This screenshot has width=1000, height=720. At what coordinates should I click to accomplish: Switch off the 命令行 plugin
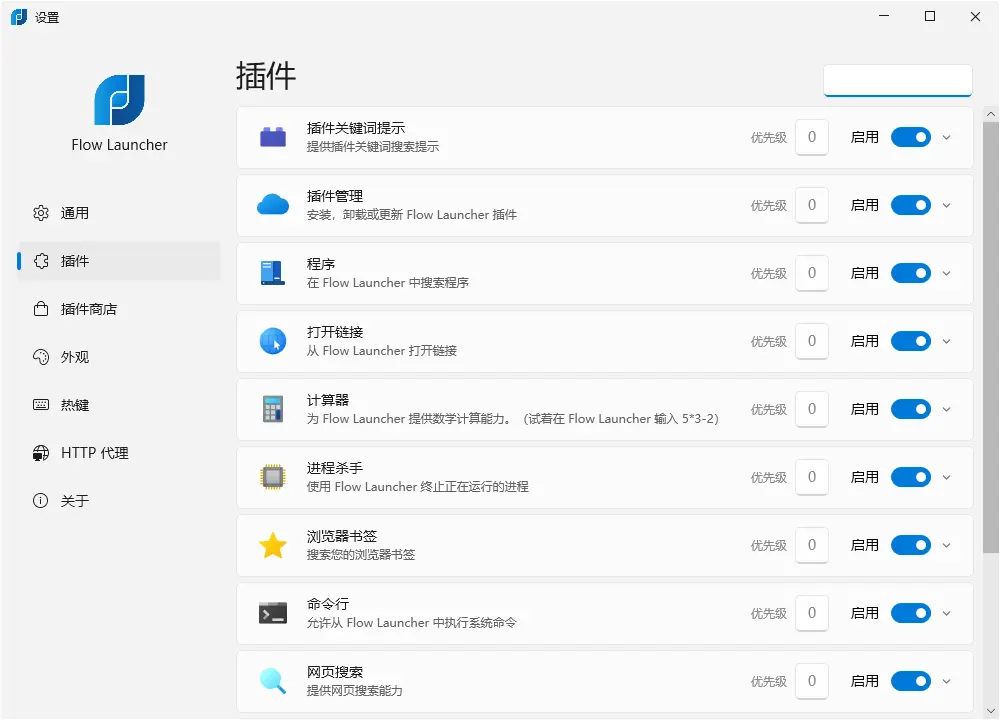point(911,613)
